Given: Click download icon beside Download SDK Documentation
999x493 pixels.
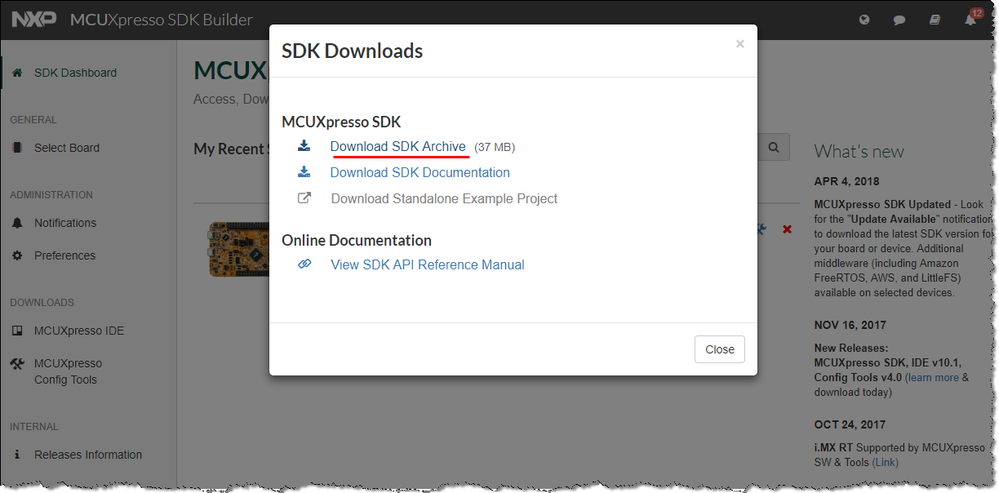Looking at the screenshot, I should click(x=305, y=172).
